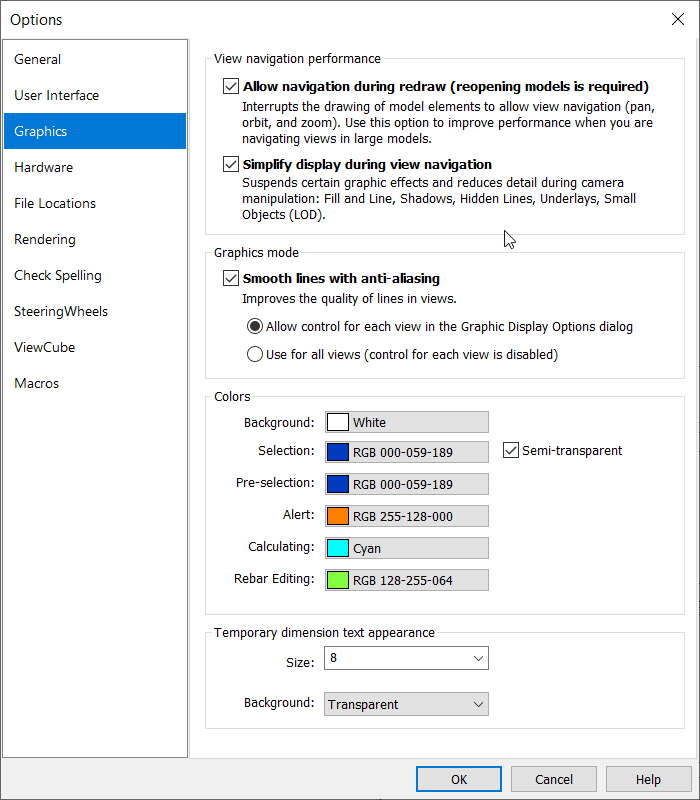The width and height of the screenshot is (700, 800).
Task: Open the temporary dimension Size dropdown
Action: pyautogui.click(x=407, y=658)
